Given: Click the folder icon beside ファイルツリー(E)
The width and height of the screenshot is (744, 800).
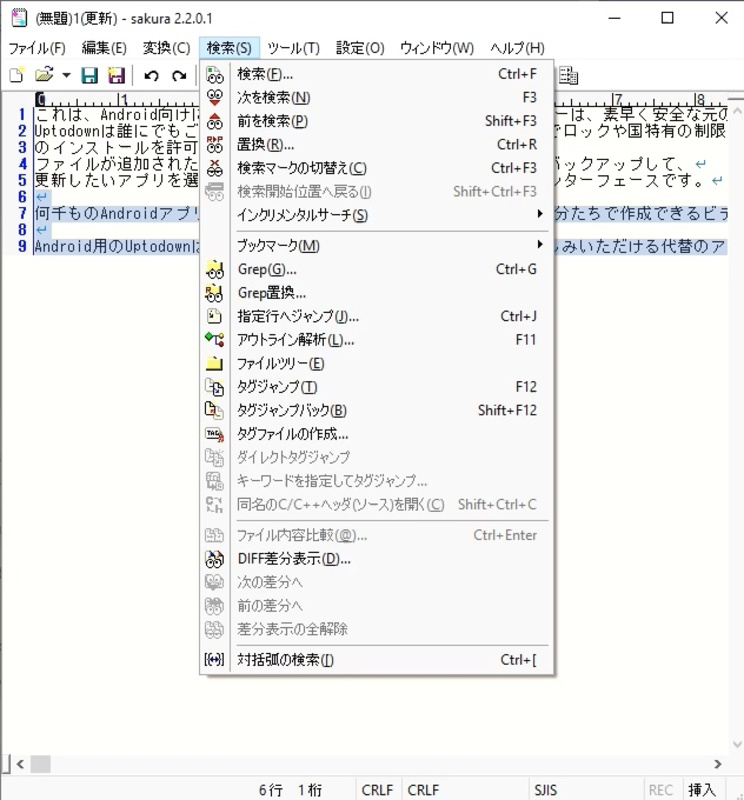Looking at the screenshot, I should 215,363.
